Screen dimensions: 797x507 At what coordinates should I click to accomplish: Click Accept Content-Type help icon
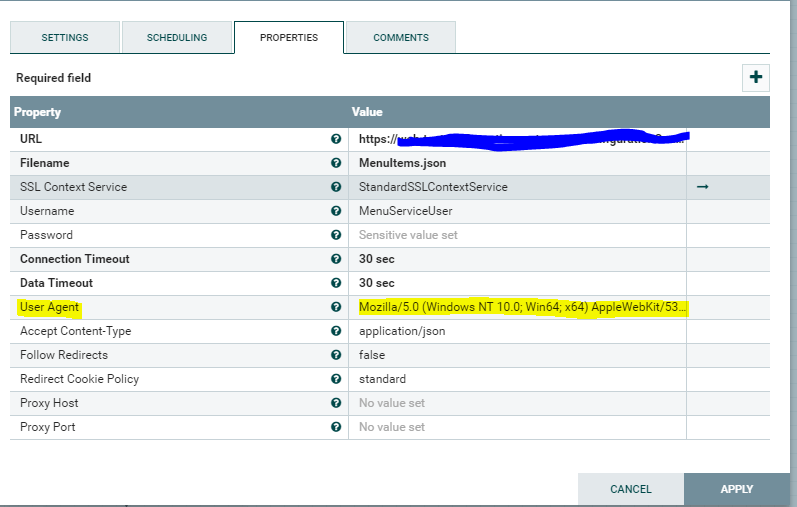[x=336, y=331]
